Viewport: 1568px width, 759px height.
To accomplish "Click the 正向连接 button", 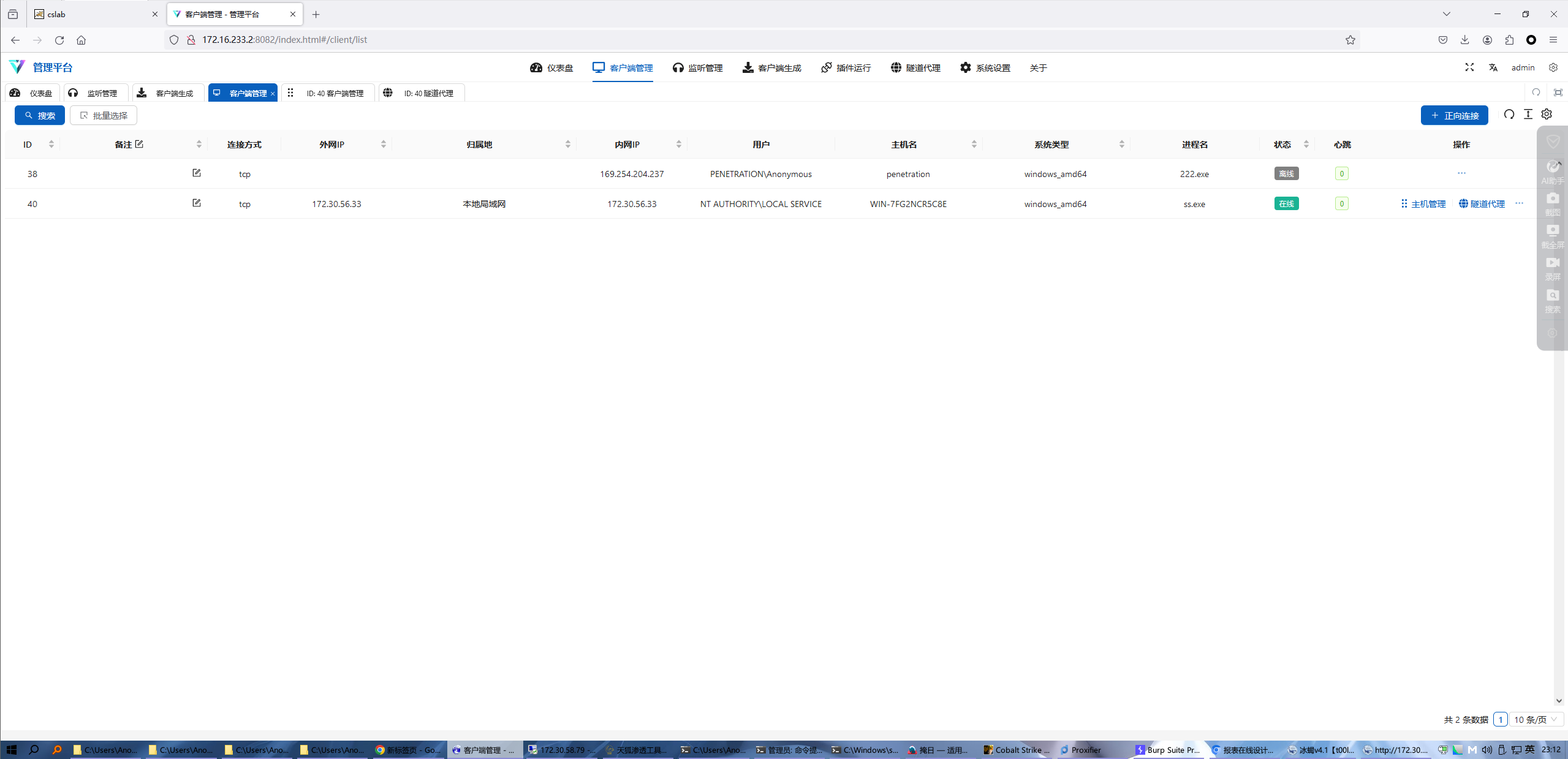I will point(1454,115).
